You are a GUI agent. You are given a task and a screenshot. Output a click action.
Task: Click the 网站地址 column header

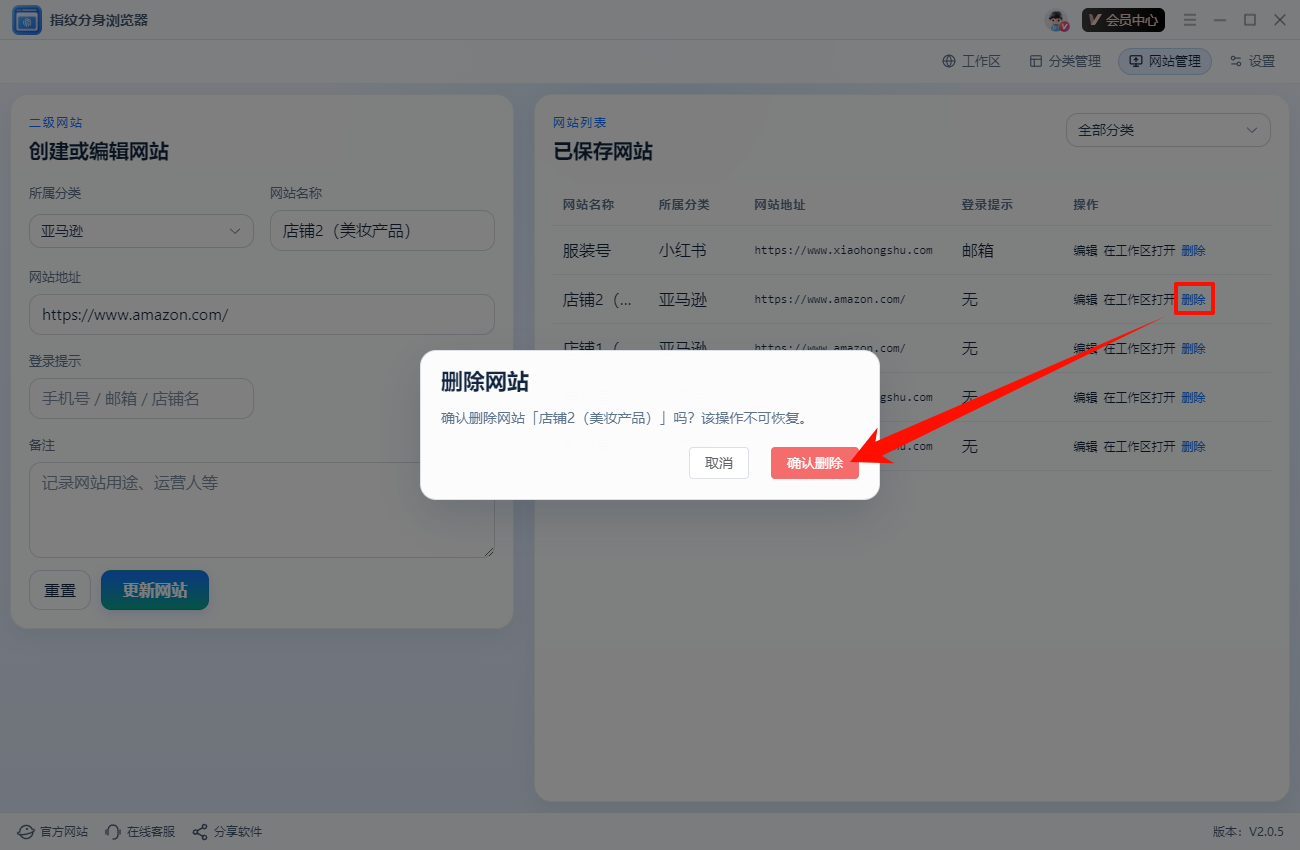pyautogui.click(x=780, y=204)
